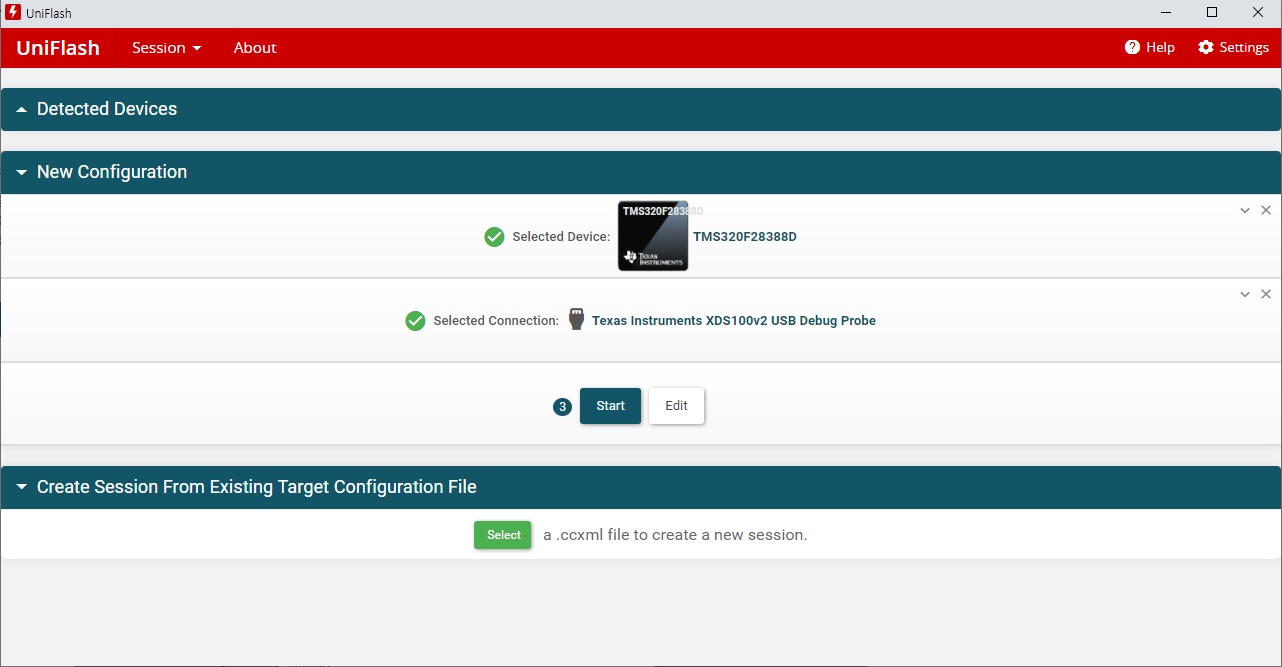Click 'a .ccxml file to create a new session' text
Screen dimensions: 1282x667
click(x=675, y=535)
